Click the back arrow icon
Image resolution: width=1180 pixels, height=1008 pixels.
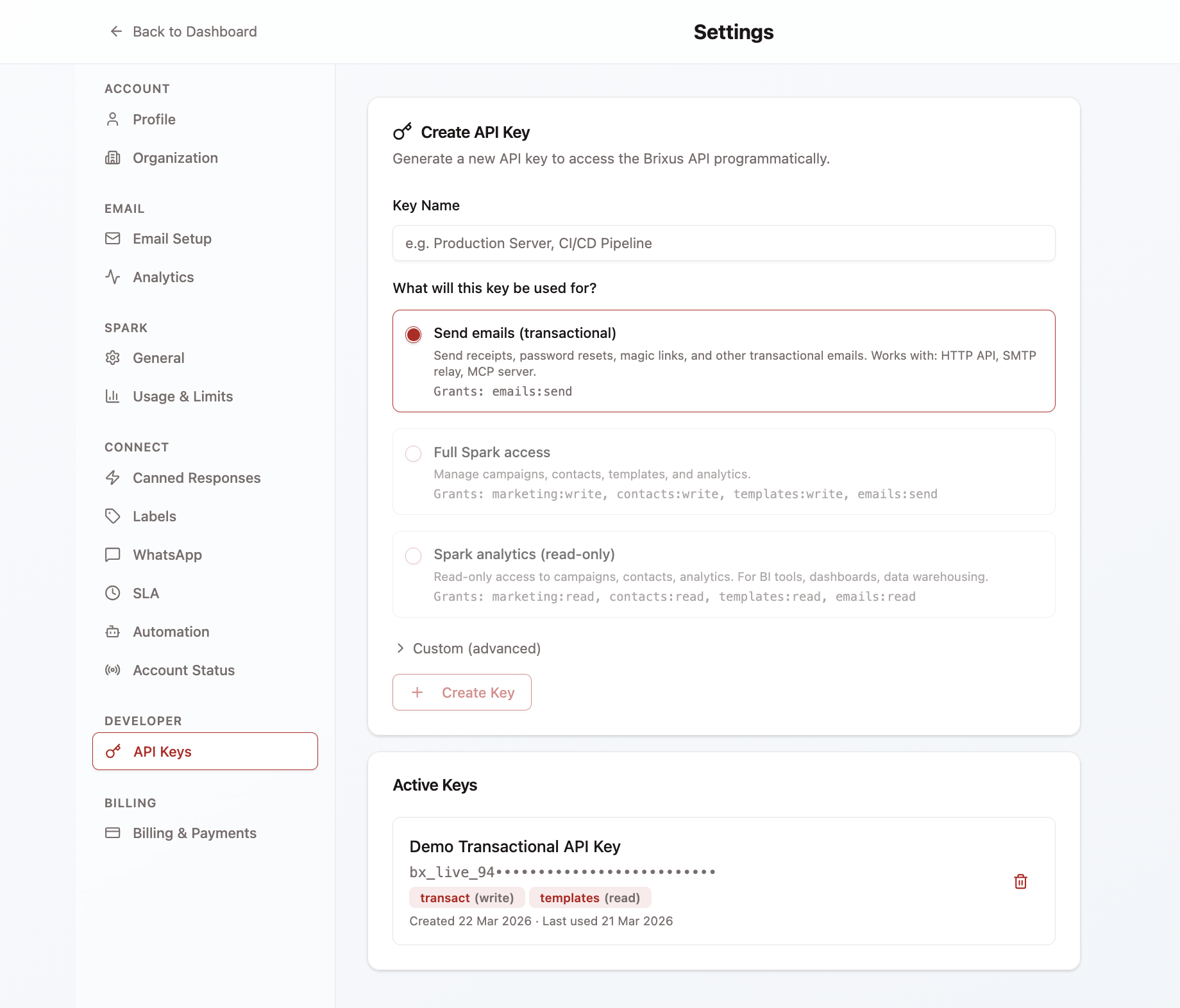pos(116,31)
